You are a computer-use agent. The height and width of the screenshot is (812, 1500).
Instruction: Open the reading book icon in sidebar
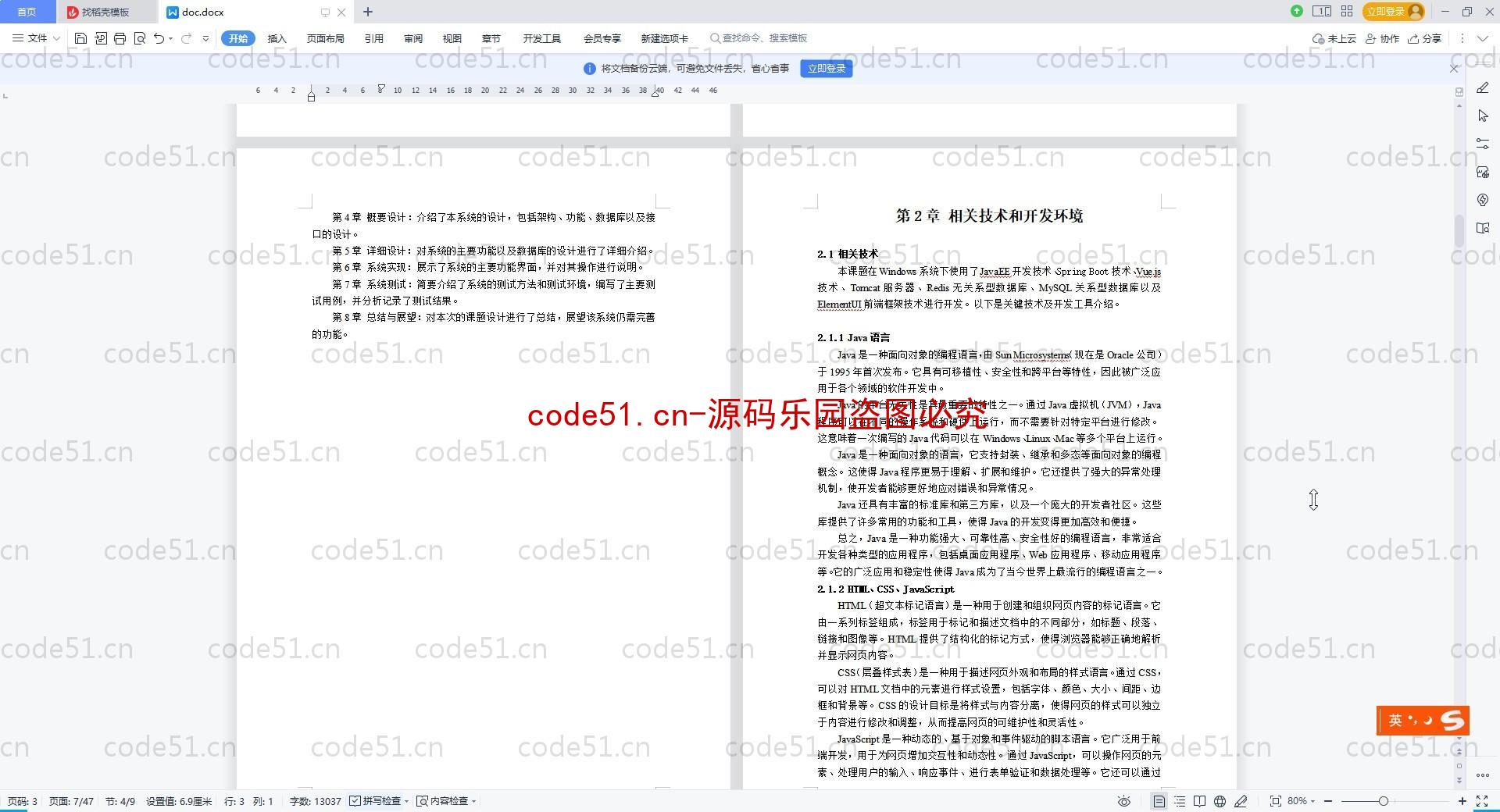(x=1483, y=228)
